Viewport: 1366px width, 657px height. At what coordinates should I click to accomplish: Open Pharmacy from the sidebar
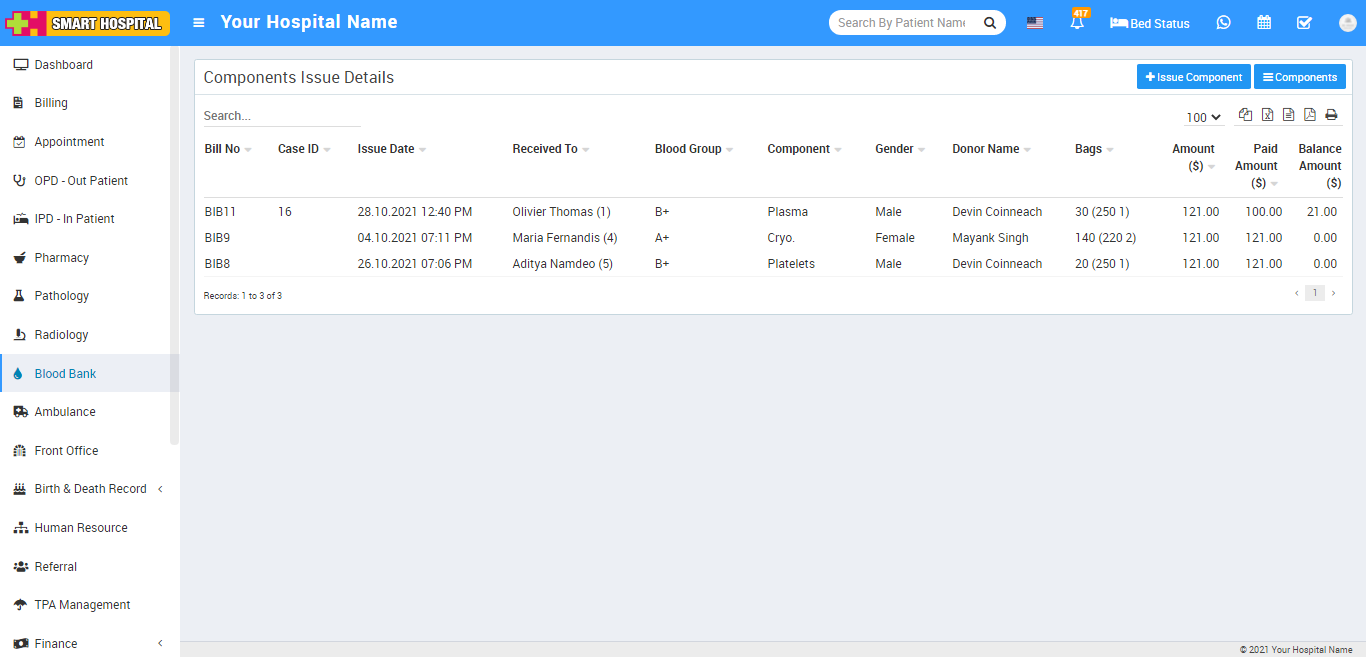(62, 258)
